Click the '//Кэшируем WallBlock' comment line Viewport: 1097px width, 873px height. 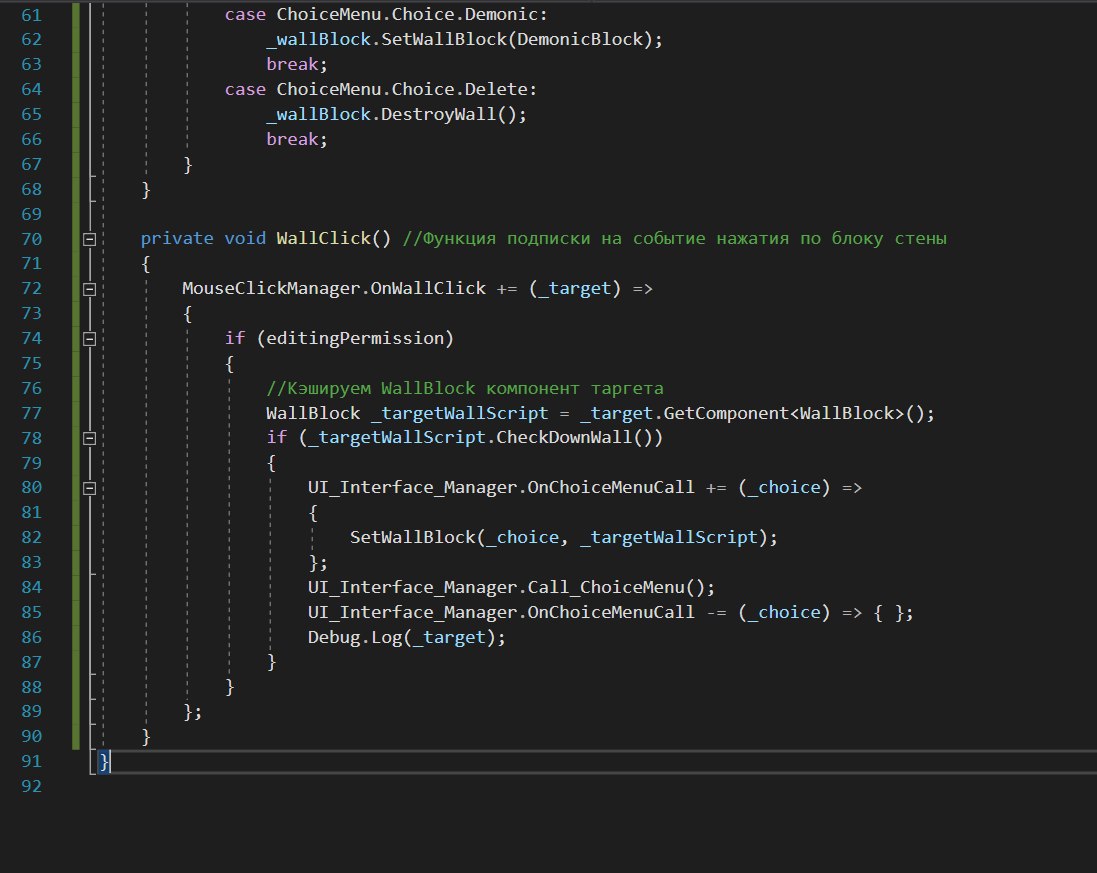pyautogui.click(x=465, y=389)
